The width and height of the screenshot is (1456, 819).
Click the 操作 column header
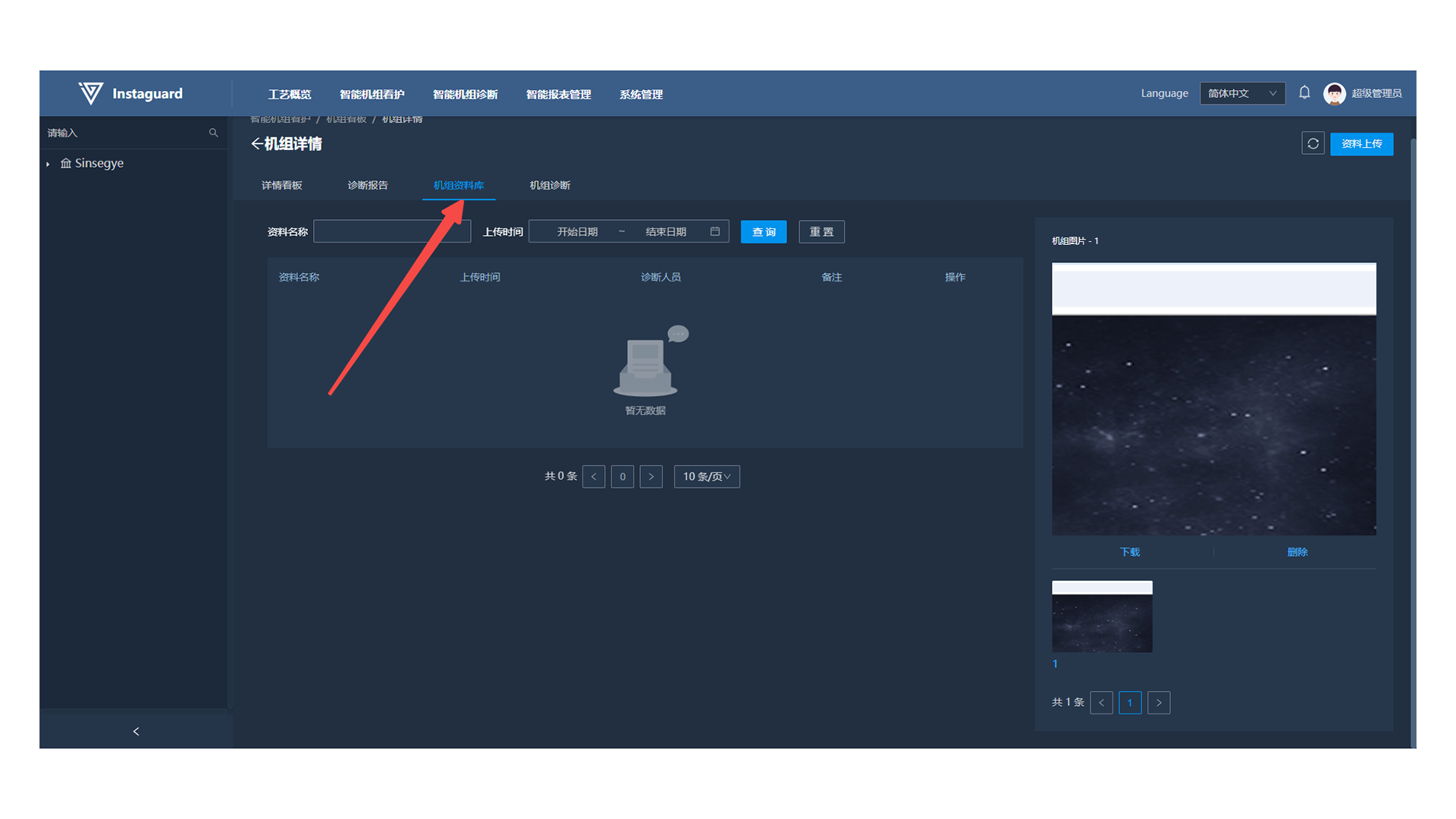955,277
